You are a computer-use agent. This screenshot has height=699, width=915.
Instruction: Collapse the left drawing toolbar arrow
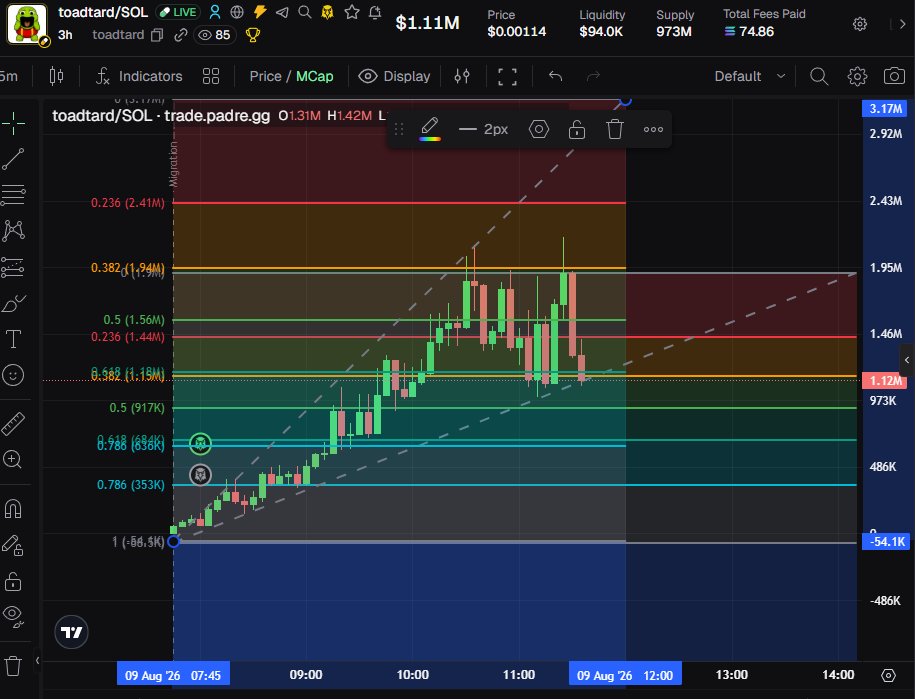pyautogui.click(x=37, y=660)
